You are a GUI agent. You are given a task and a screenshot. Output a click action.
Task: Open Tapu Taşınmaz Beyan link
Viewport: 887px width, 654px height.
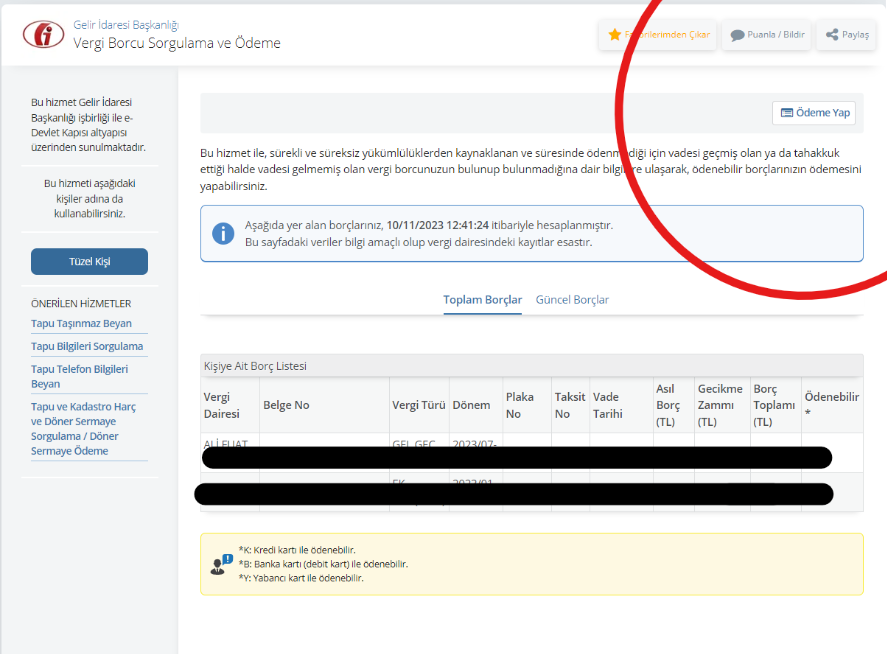click(x=81, y=324)
